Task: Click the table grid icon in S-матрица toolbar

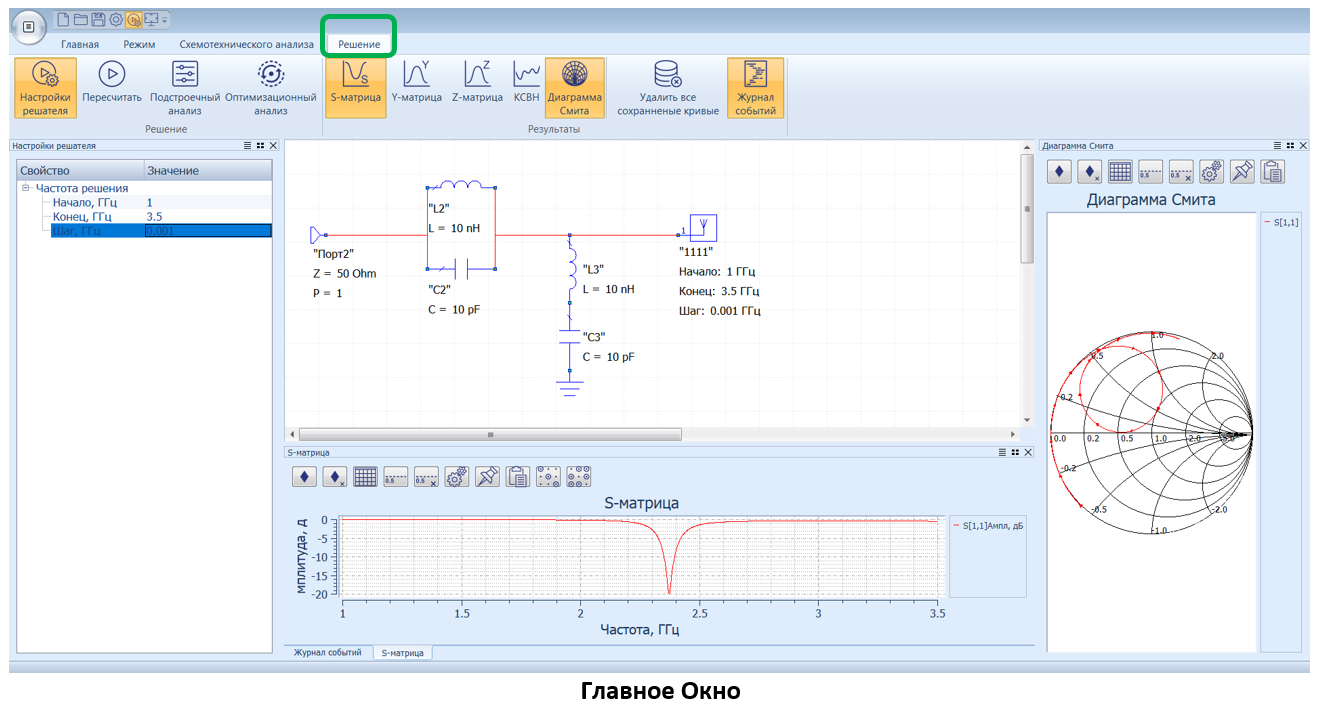Action: coord(366,476)
